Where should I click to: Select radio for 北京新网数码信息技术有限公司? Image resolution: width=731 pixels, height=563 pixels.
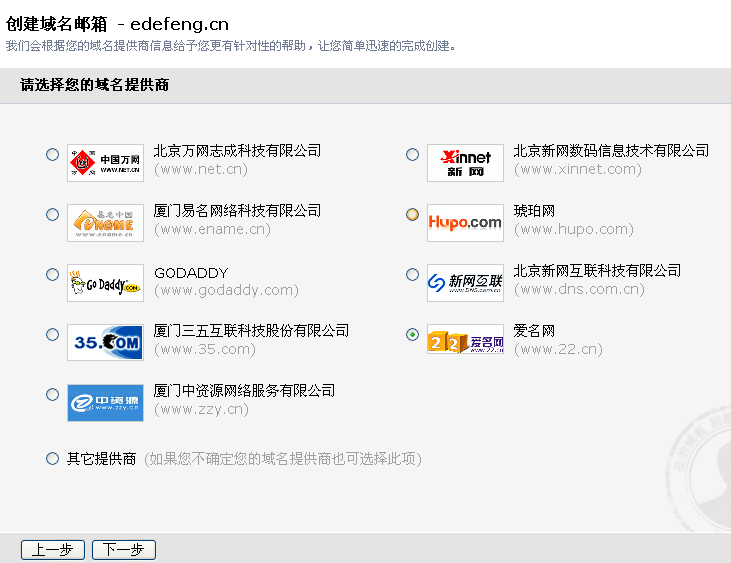tap(412, 154)
